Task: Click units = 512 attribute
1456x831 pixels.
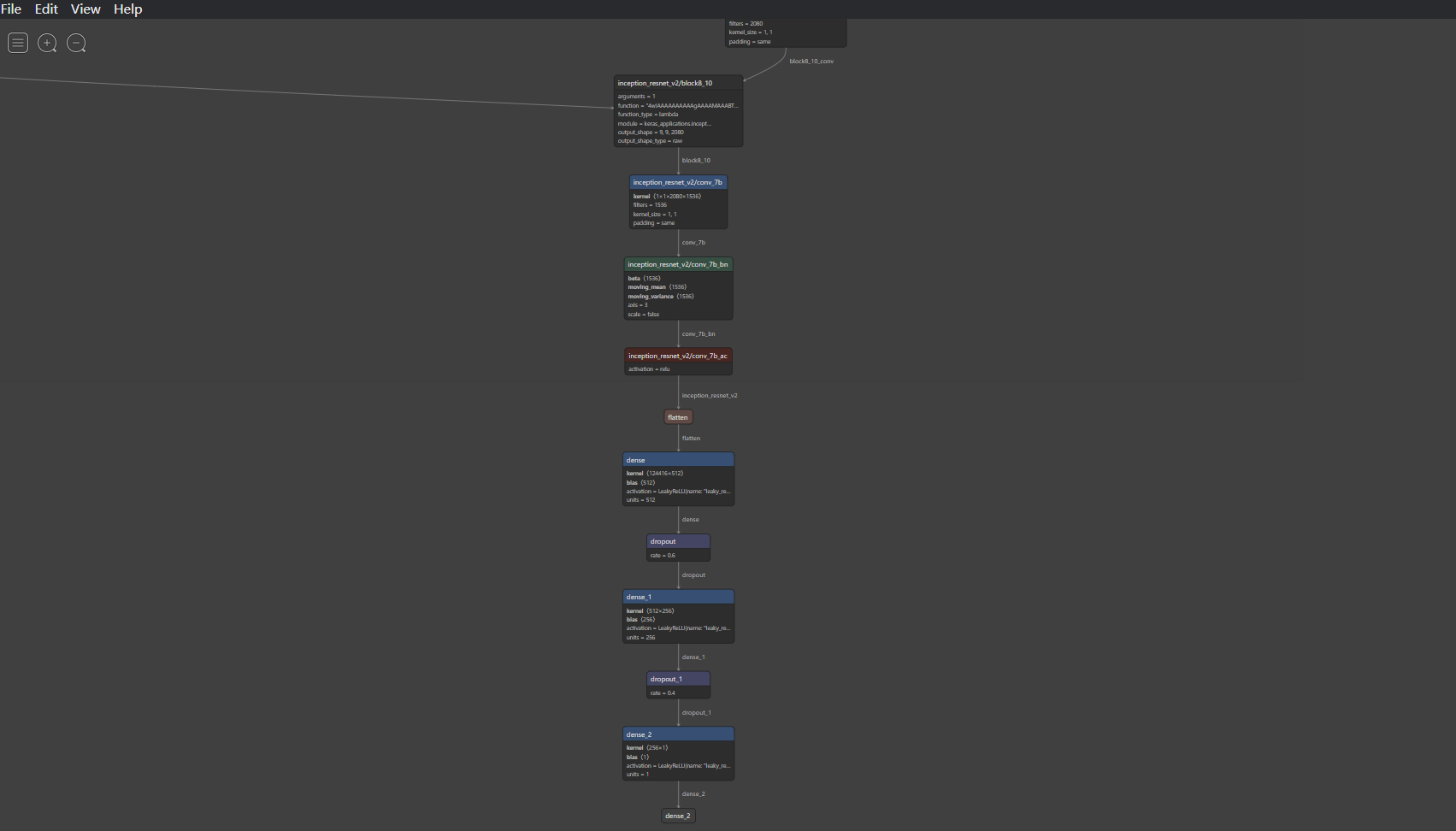Action: 640,500
